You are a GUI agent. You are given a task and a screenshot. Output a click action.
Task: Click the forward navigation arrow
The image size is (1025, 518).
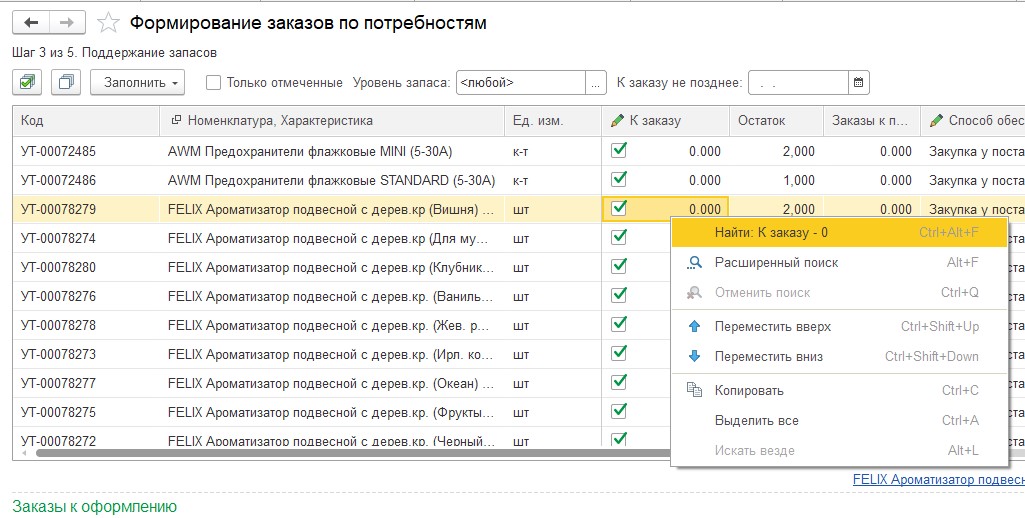pos(67,22)
